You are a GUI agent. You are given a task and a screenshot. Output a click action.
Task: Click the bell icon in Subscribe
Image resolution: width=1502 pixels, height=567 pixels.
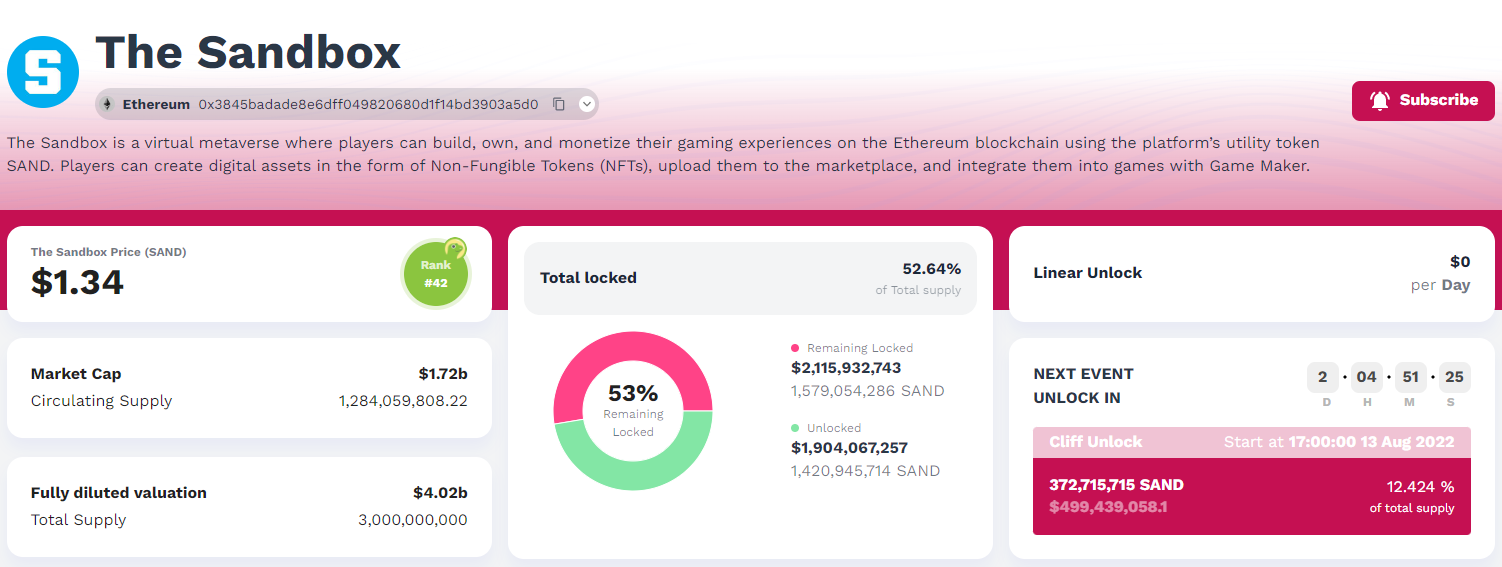coord(1380,100)
